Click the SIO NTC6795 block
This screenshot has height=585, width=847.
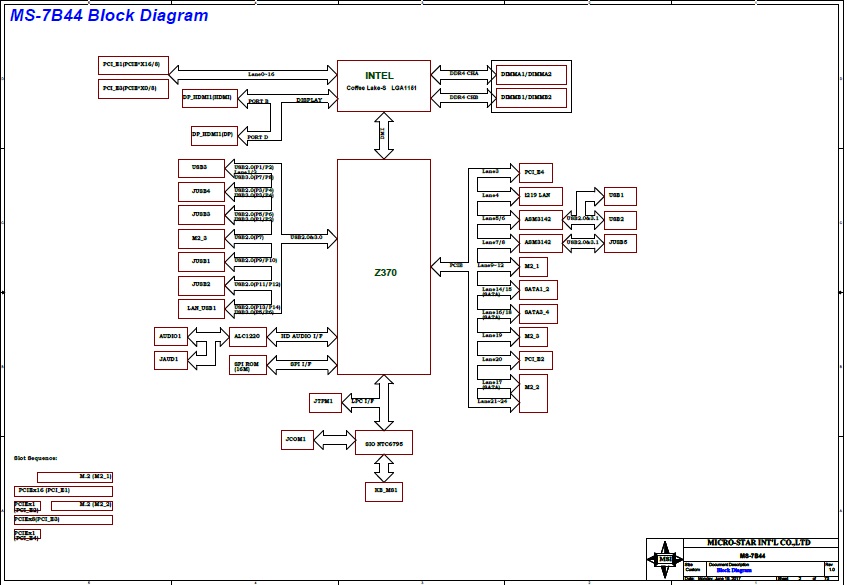pyautogui.click(x=383, y=442)
